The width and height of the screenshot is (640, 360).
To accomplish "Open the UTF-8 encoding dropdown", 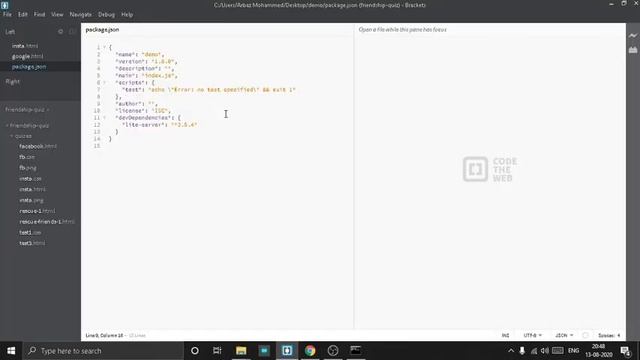I will pyautogui.click(x=533, y=335).
